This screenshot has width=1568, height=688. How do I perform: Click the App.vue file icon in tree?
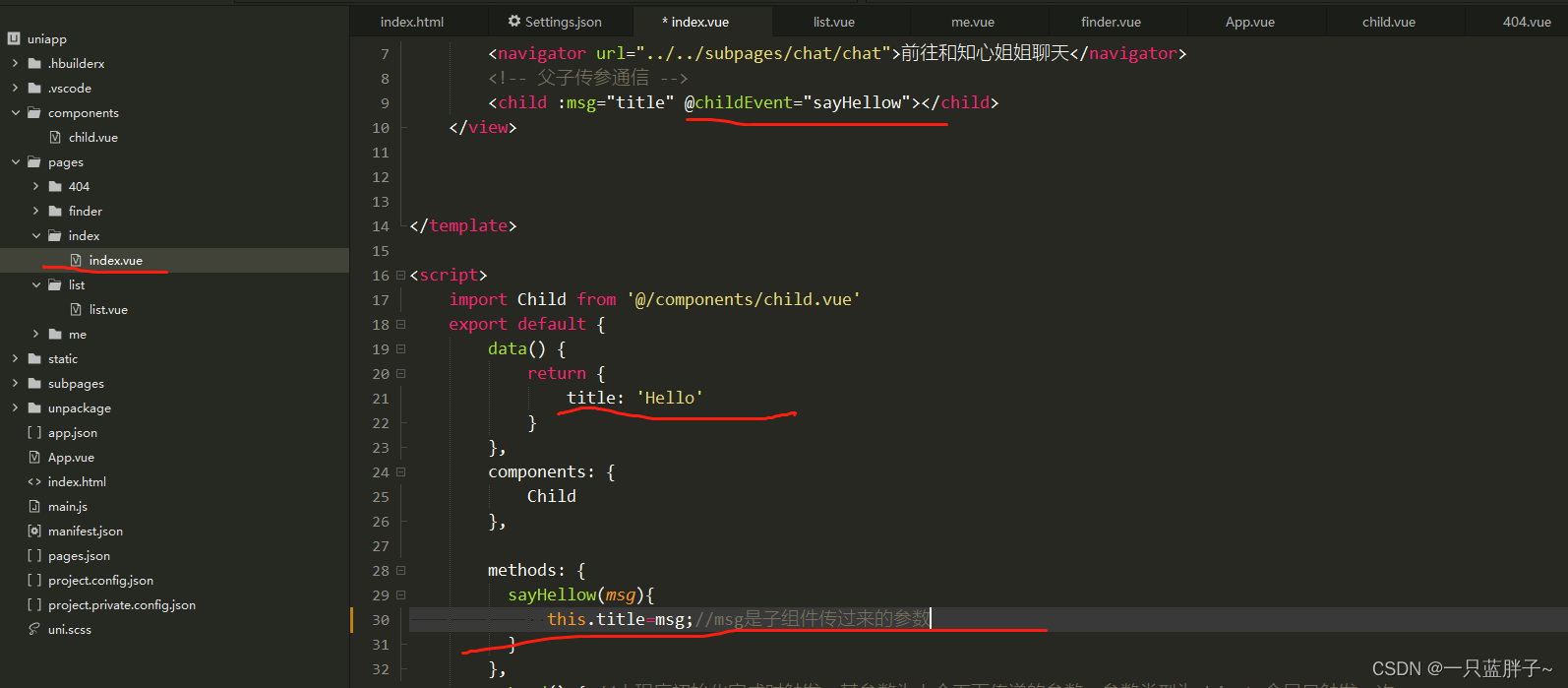34,457
